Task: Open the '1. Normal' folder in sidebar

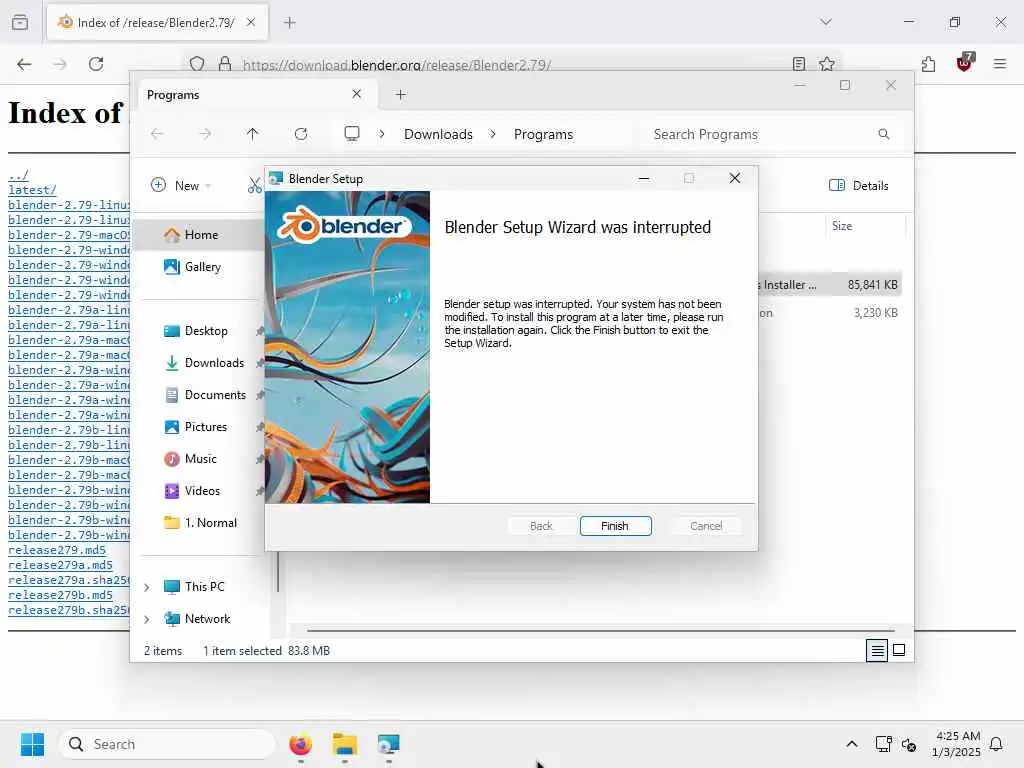Action: (210, 522)
